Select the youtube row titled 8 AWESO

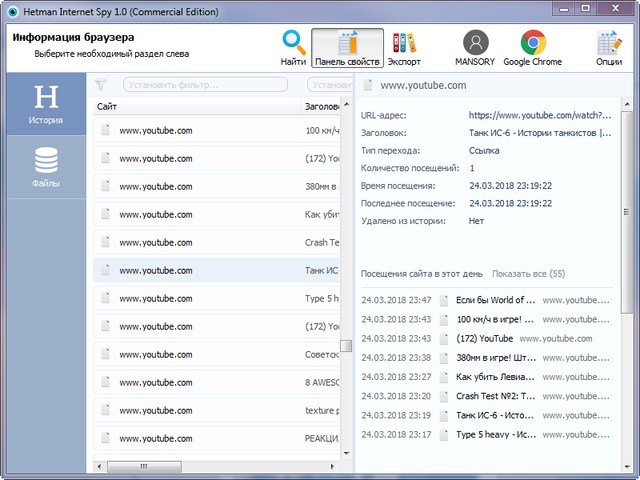pos(216,382)
